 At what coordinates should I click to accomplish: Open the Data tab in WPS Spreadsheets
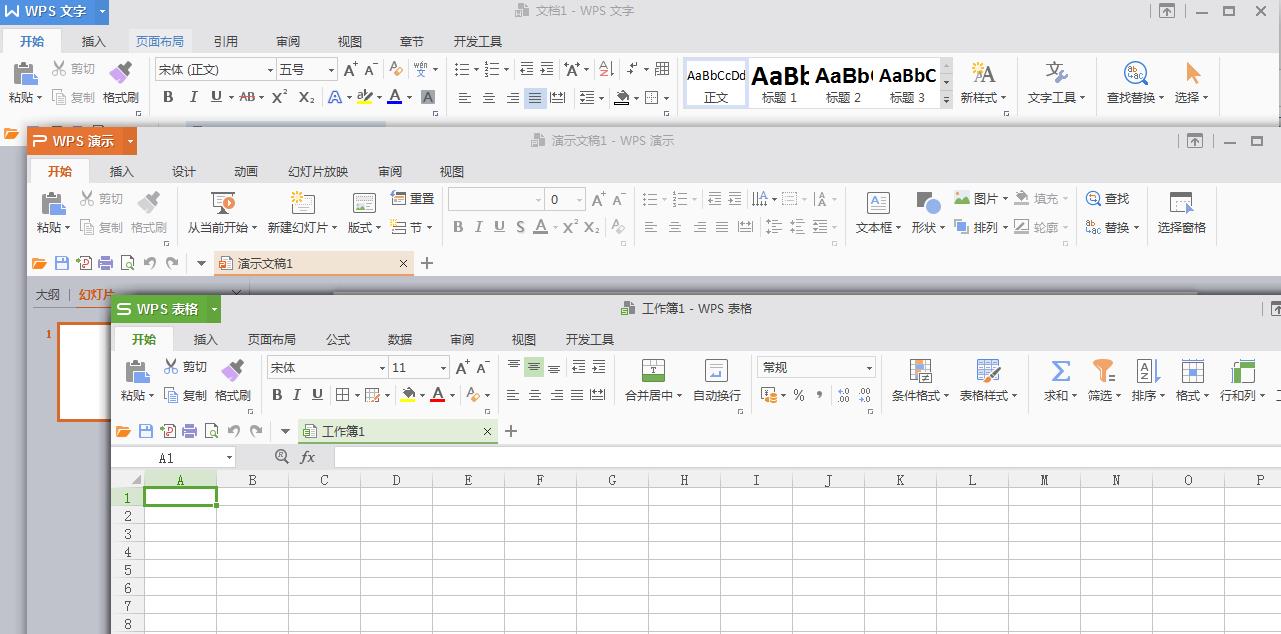(400, 339)
